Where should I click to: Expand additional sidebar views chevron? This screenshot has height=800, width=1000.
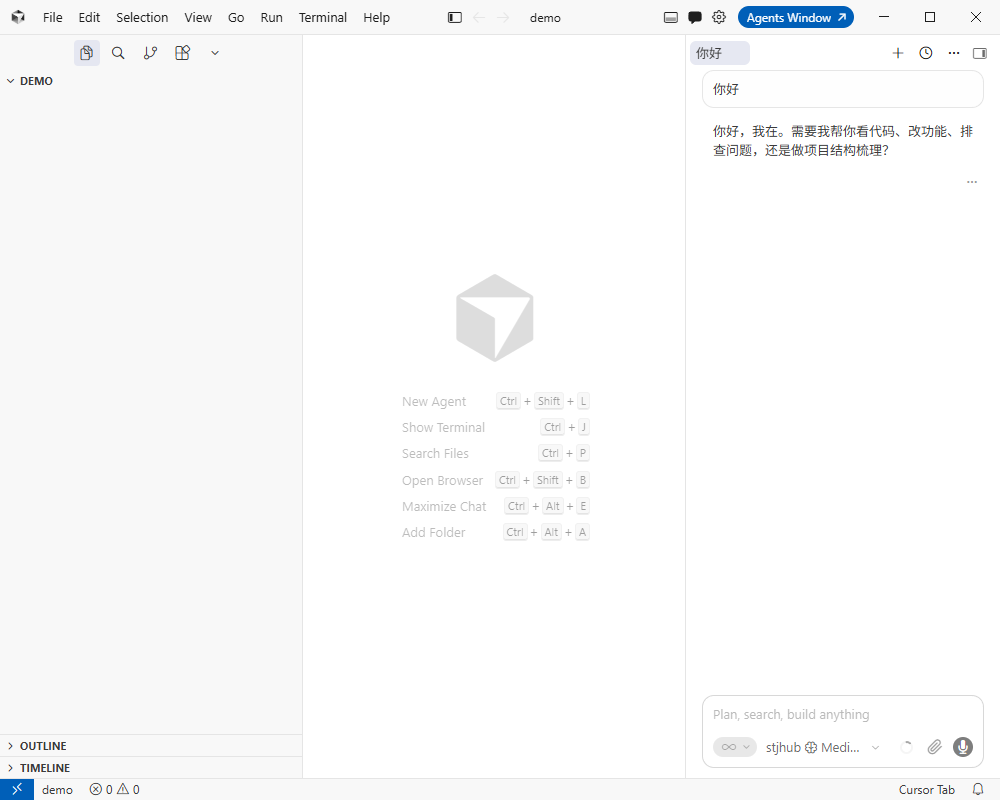click(x=215, y=53)
